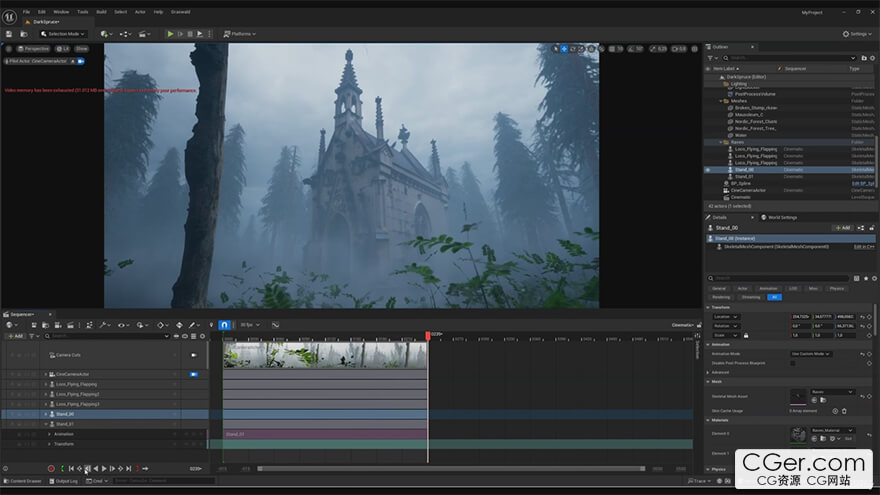Open the Details panel settings gear

tap(872, 277)
